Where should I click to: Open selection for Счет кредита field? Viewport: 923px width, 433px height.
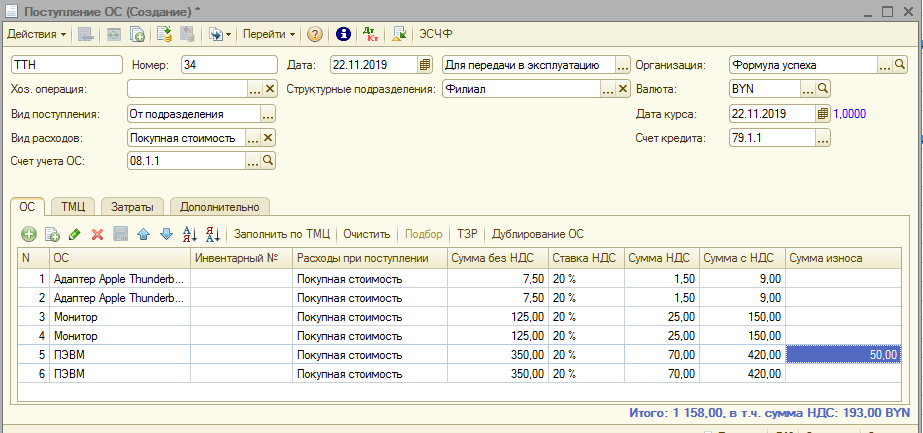click(823, 138)
